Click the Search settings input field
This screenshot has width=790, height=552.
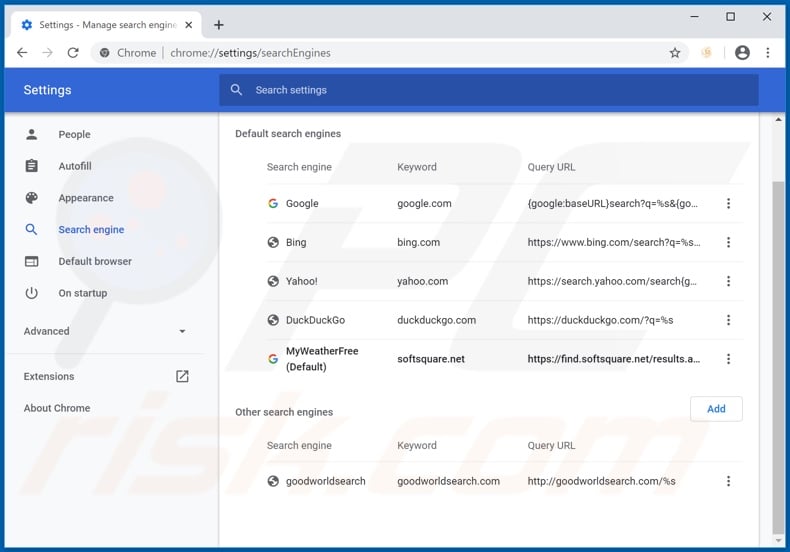(489, 90)
